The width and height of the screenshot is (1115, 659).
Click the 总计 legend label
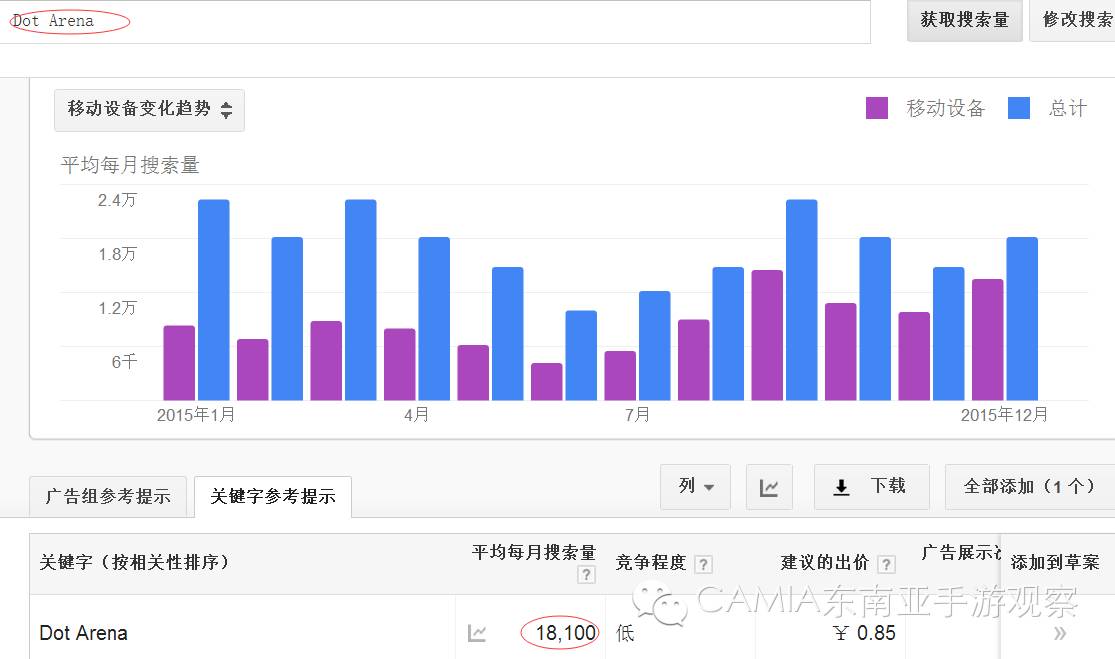pyautogui.click(x=1067, y=108)
